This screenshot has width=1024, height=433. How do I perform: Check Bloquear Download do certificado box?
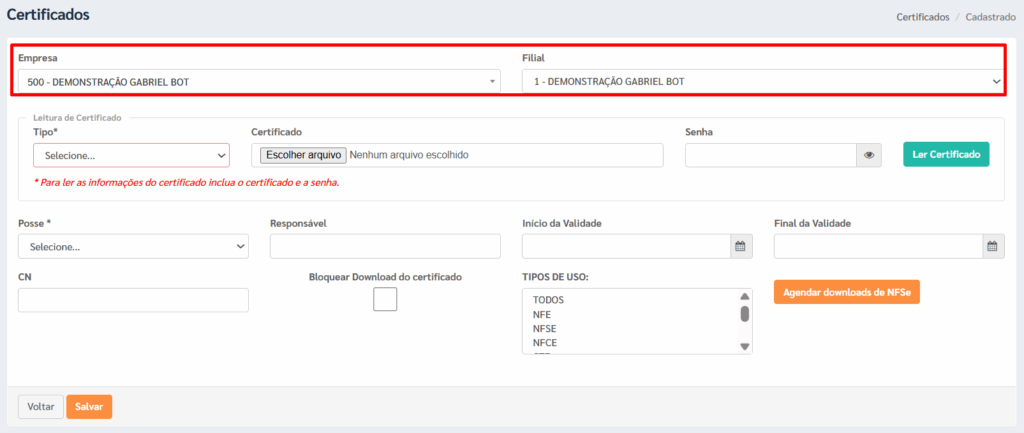tap(385, 299)
